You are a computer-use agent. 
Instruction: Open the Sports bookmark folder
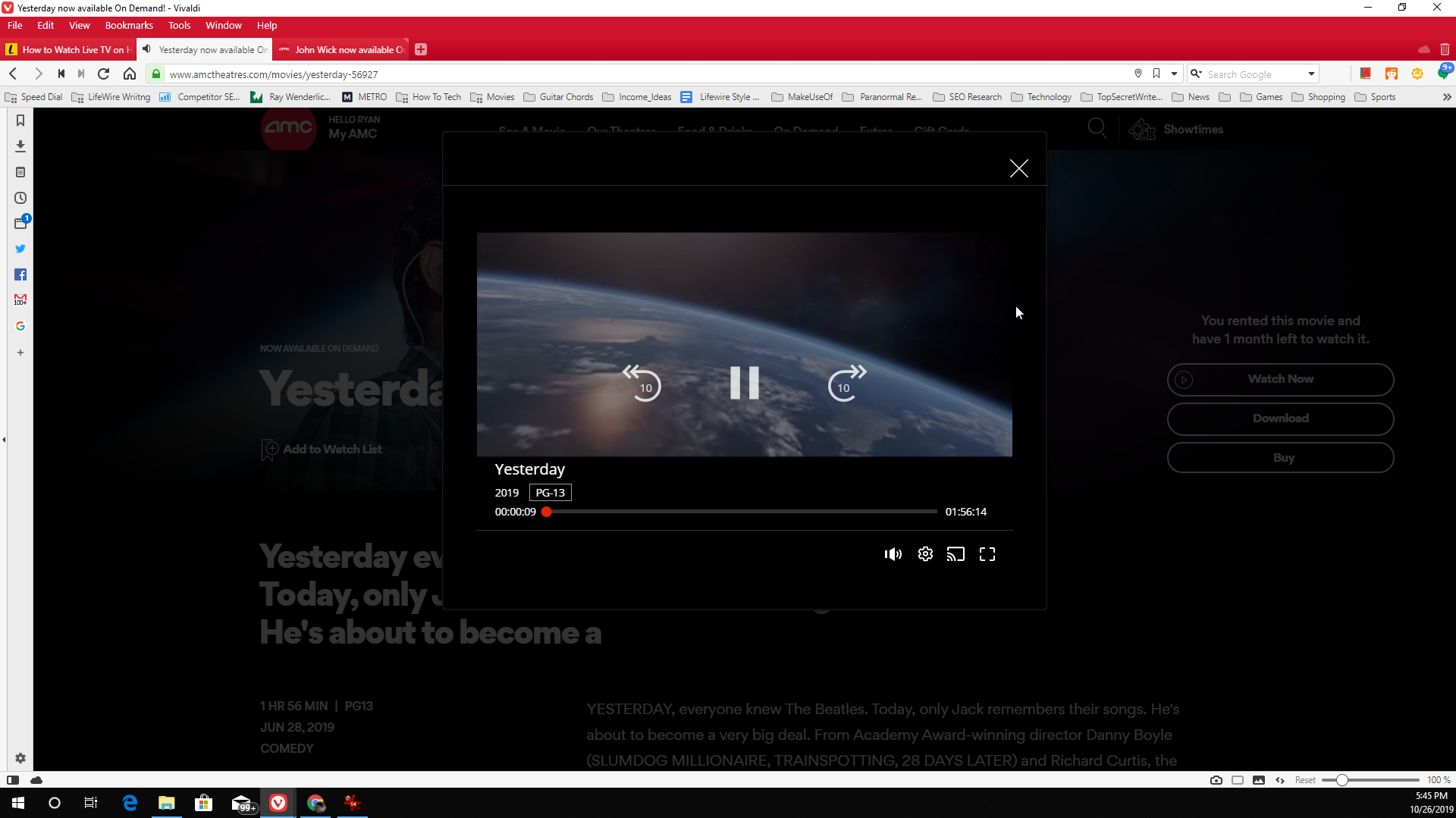tap(1375, 97)
